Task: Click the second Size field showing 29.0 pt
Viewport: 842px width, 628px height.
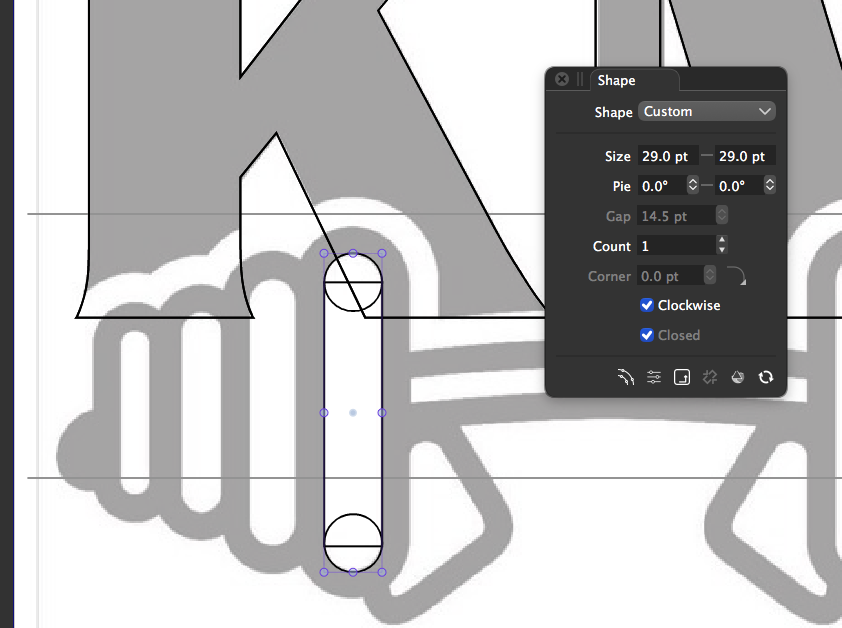Action: coord(745,156)
